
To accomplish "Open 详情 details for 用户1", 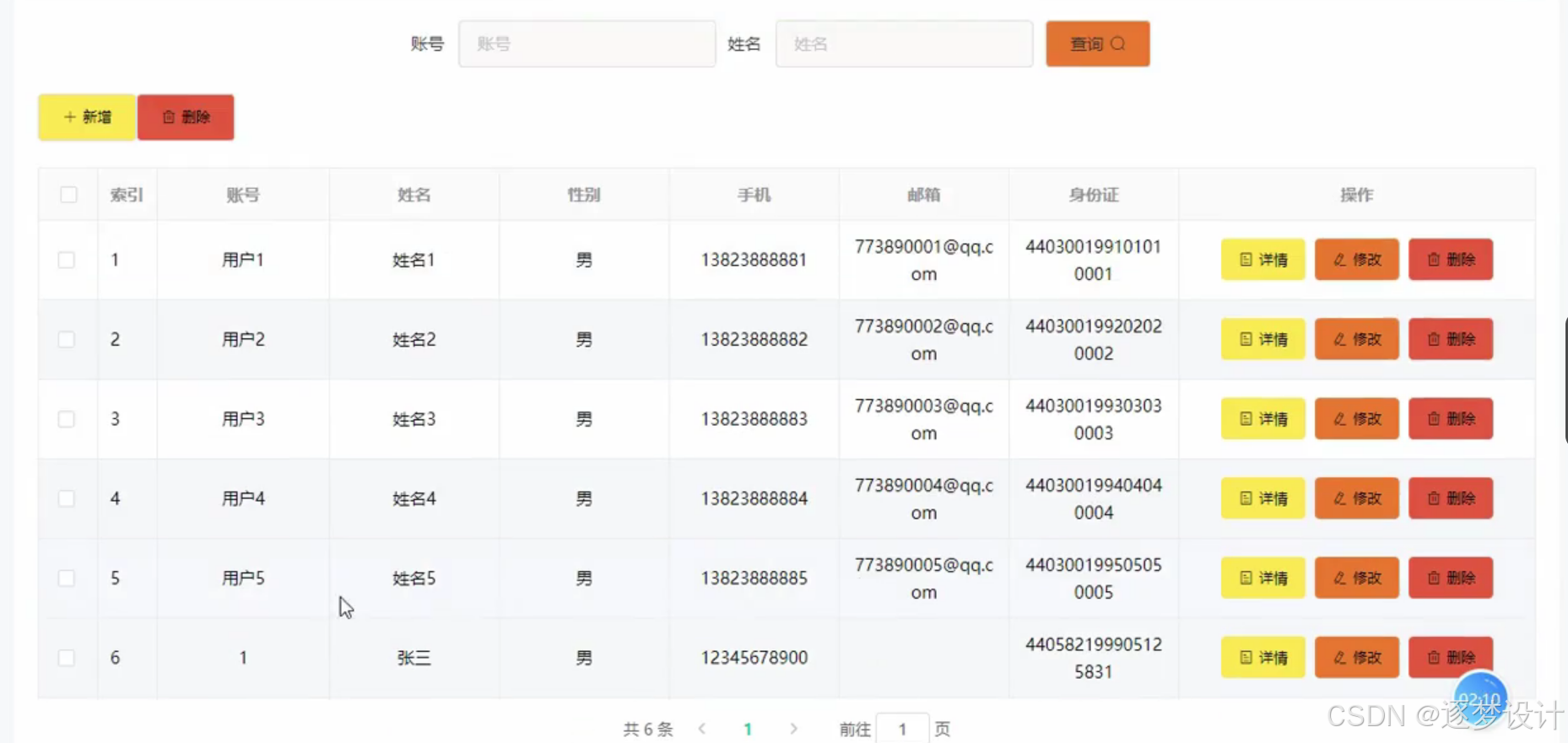I will [1263, 260].
